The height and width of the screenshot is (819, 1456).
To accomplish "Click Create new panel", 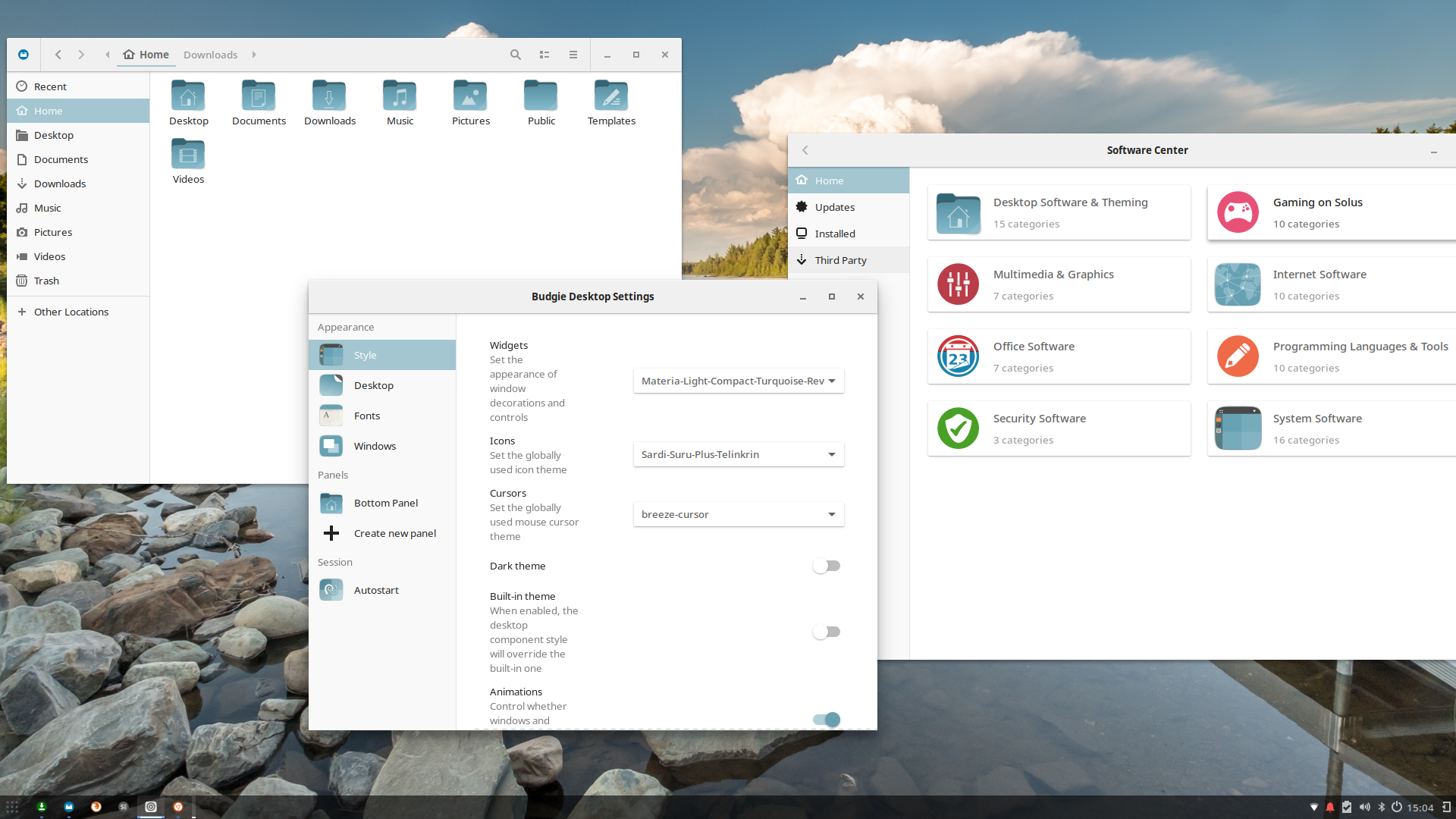I will 382,533.
